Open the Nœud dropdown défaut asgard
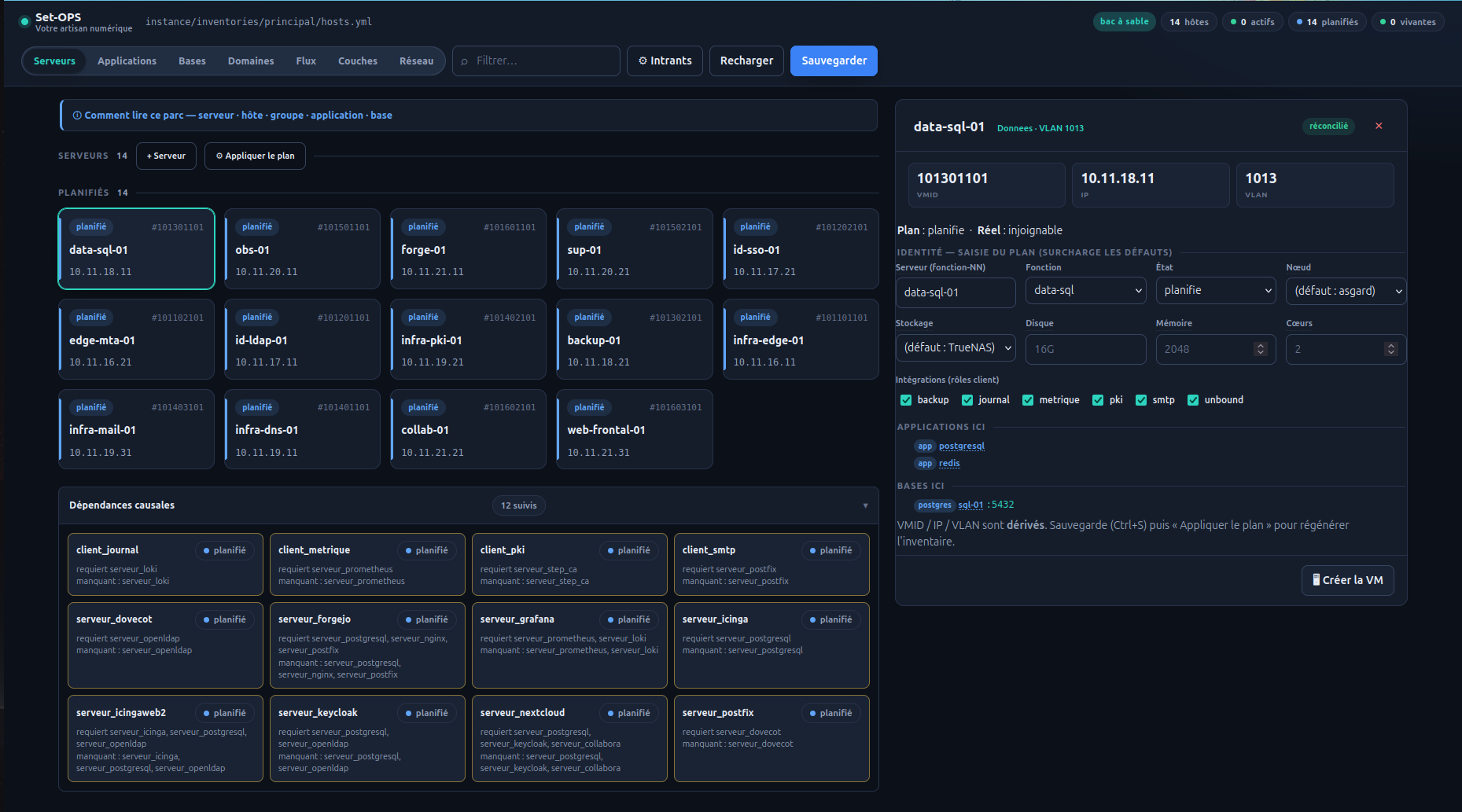 click(x=1346, y=291)
